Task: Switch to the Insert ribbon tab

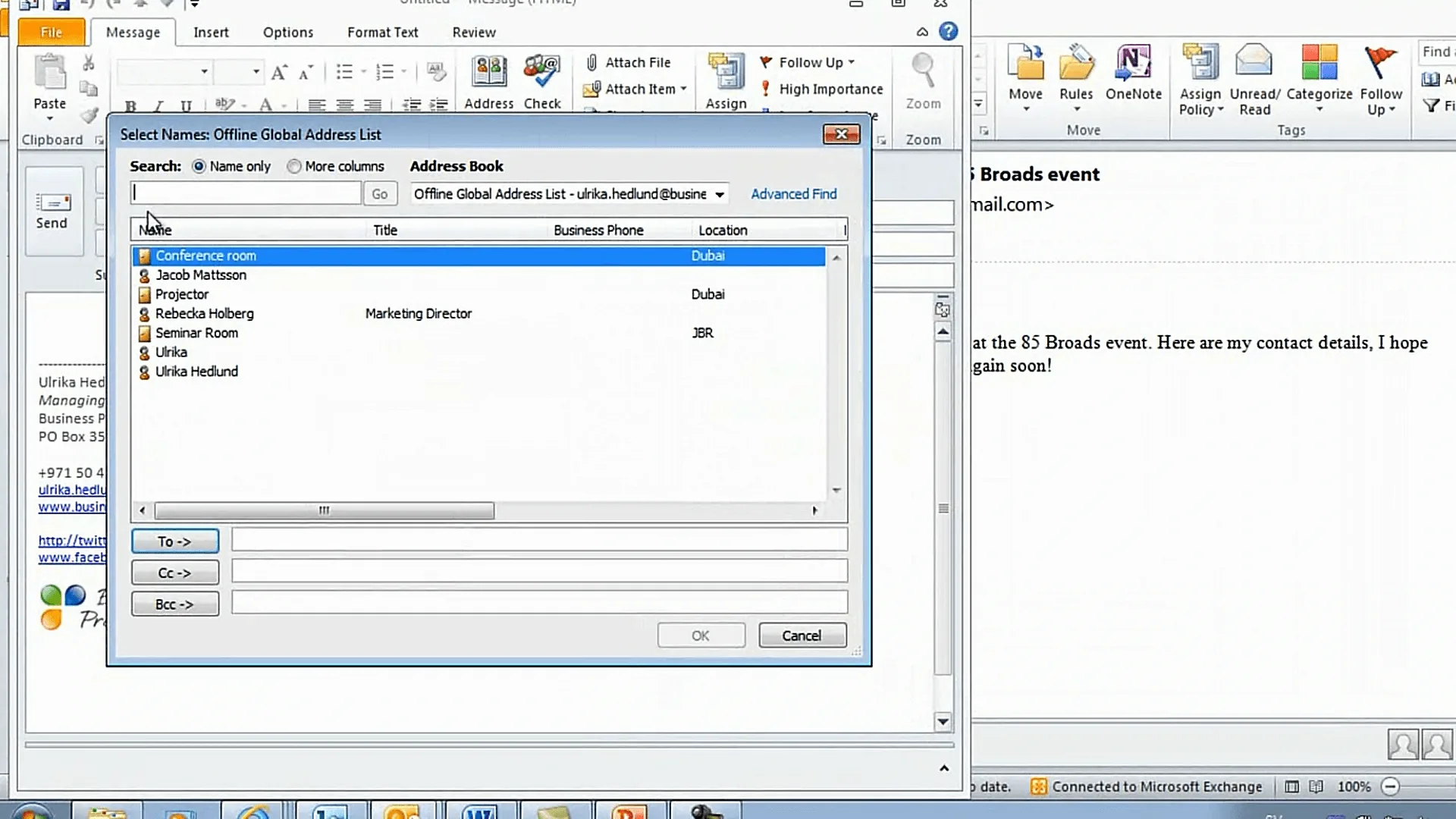Action: click(x=211, y=33)
